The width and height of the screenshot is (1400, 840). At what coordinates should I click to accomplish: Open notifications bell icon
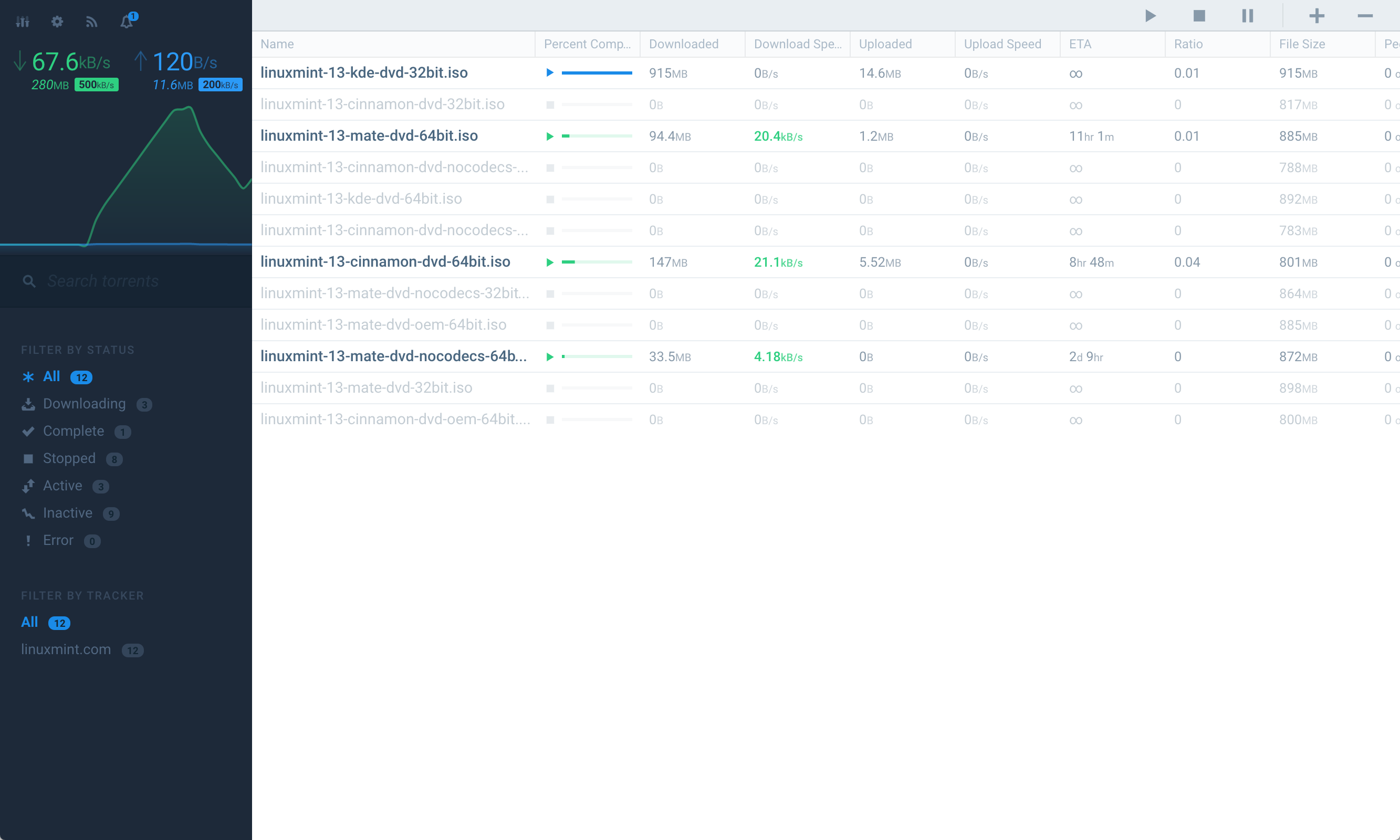point(127,22)
